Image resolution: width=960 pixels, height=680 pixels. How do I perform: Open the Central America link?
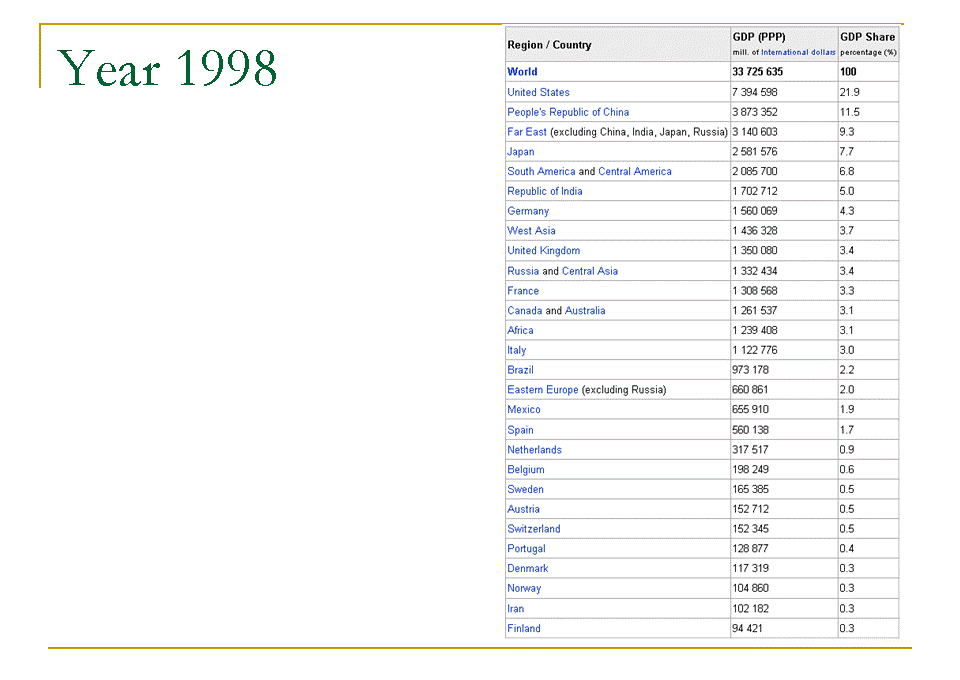point(635,171)
